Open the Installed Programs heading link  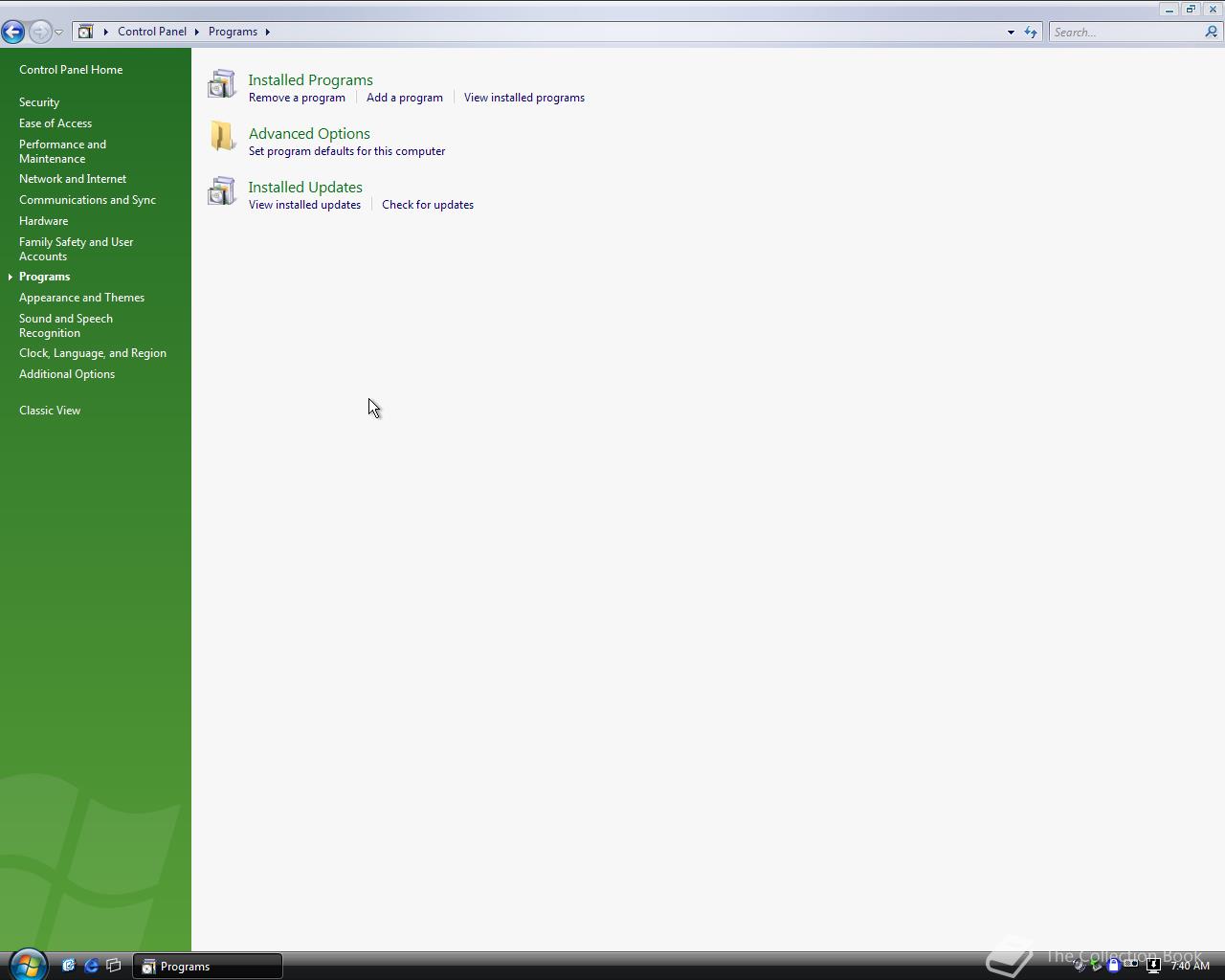(311, 80)
